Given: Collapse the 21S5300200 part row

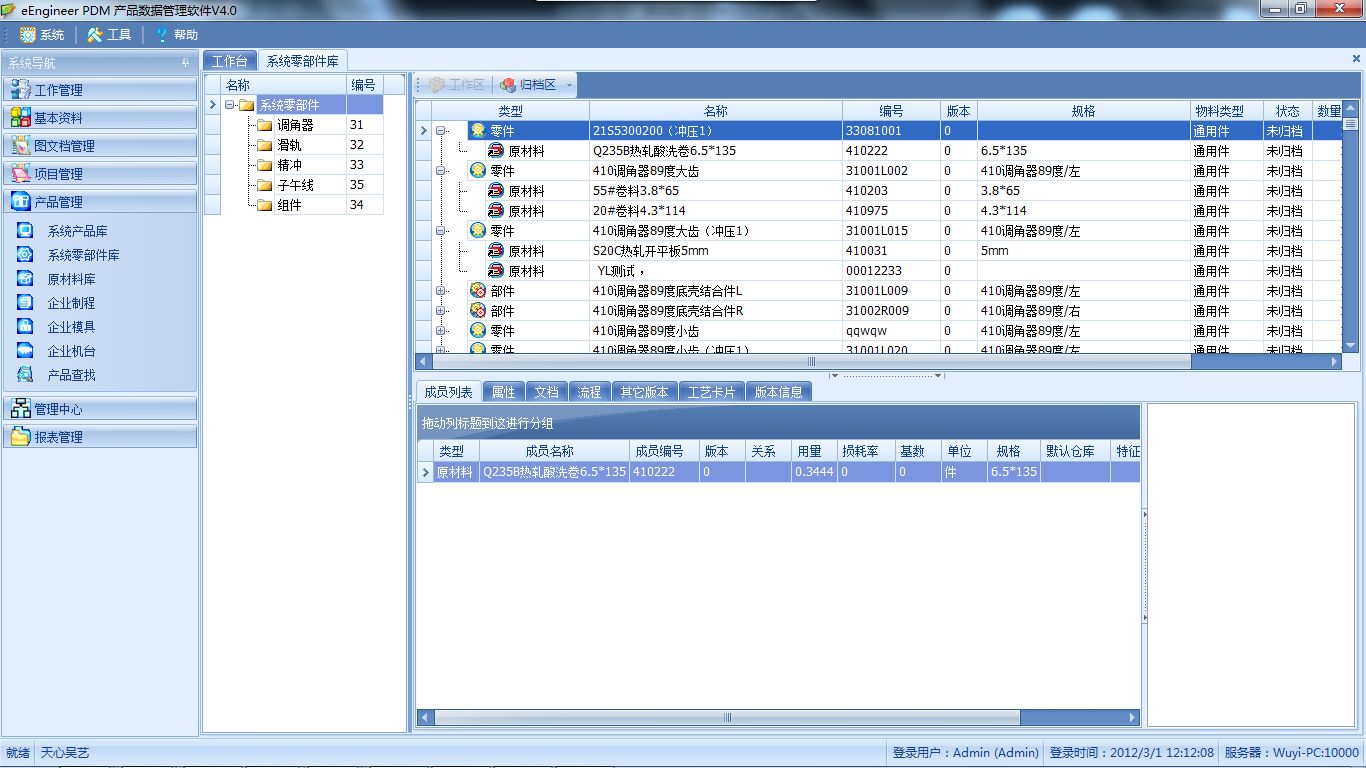Looking at the screenshot, I should pos(441,131).
